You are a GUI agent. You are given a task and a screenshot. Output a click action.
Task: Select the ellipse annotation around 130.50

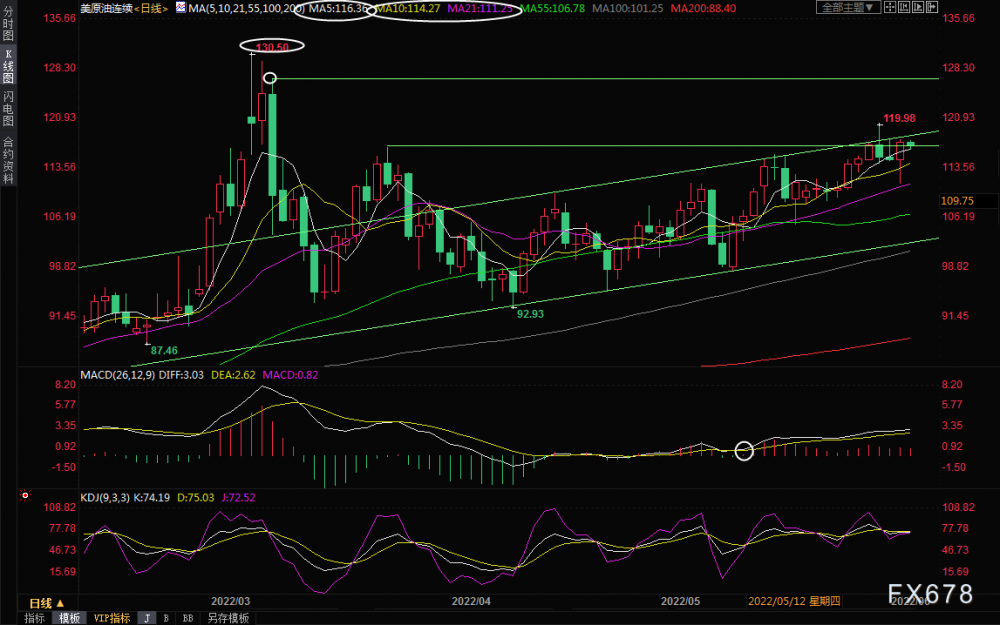pos(271,46)
